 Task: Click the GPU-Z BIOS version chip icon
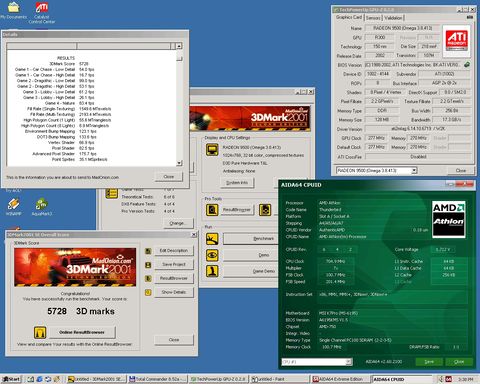click(467, 65)
